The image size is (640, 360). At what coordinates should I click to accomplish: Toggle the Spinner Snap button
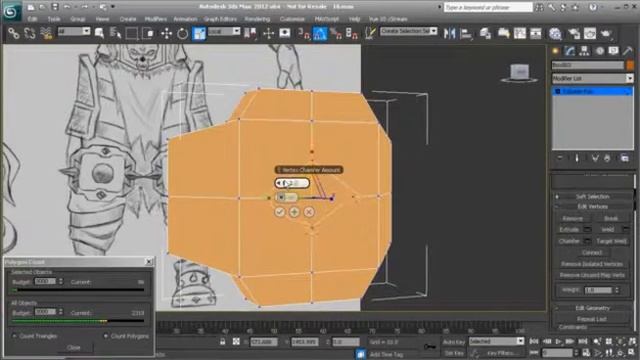pyautogui.click(x=352, y=33)
